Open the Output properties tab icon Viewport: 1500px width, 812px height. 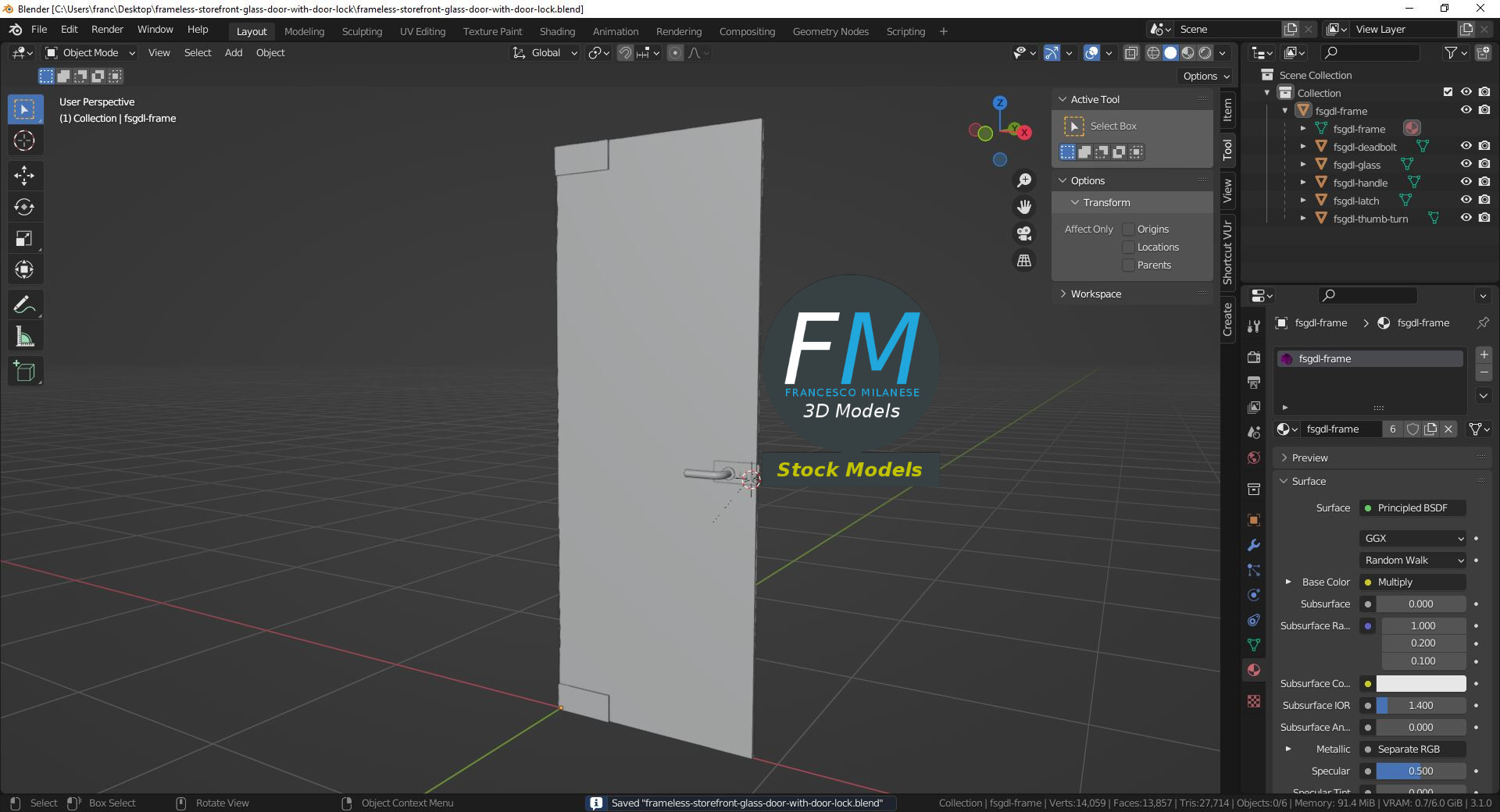[1254, 382]
